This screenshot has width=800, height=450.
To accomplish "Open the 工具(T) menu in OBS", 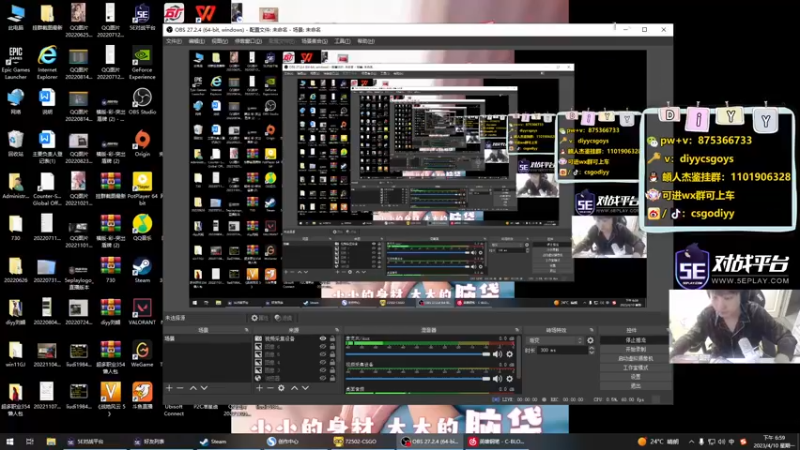I will (x=342, y=41).
